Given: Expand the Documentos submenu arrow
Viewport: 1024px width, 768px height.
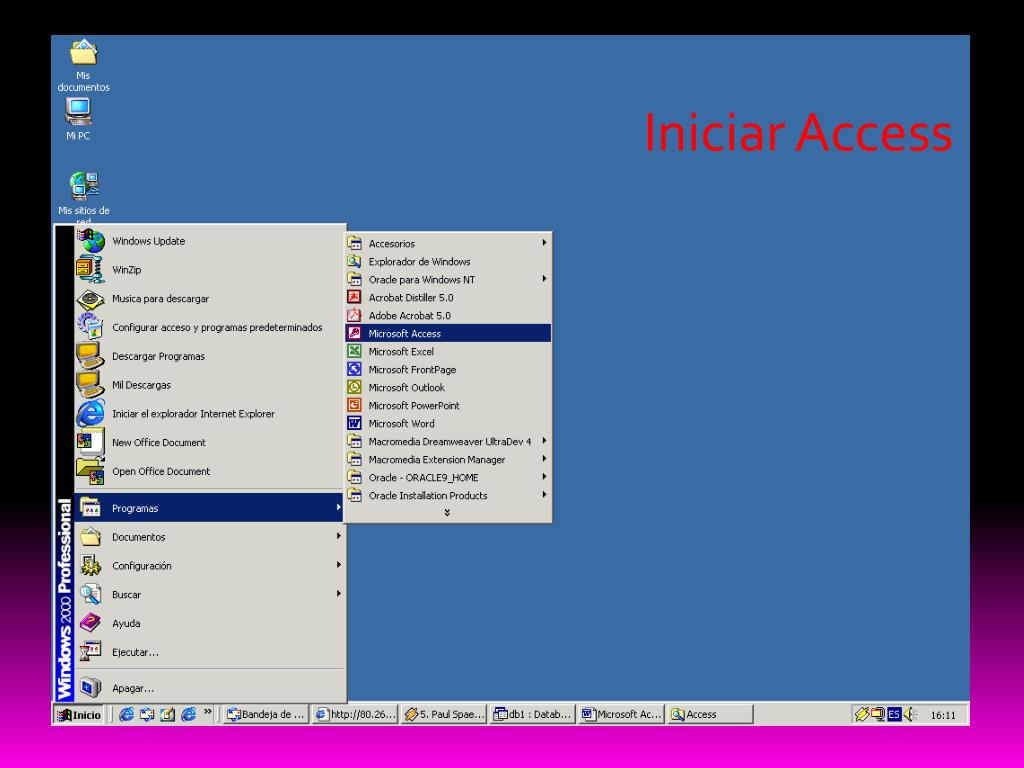Looking at the screenshot, I should (x=338, y=536).
